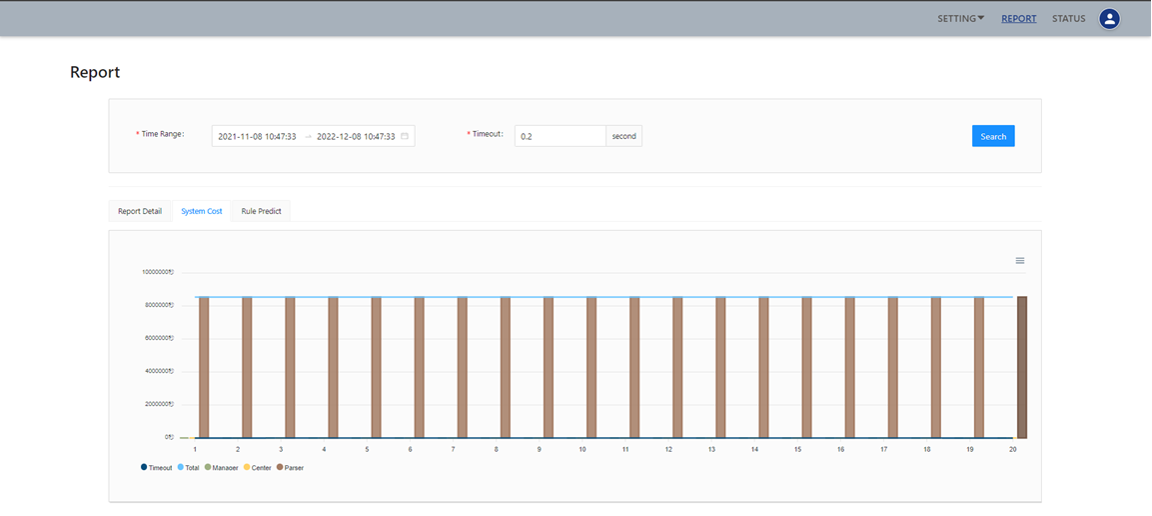Click the 'Timeout:' field label
The image size is (1152, 516).
488,135
